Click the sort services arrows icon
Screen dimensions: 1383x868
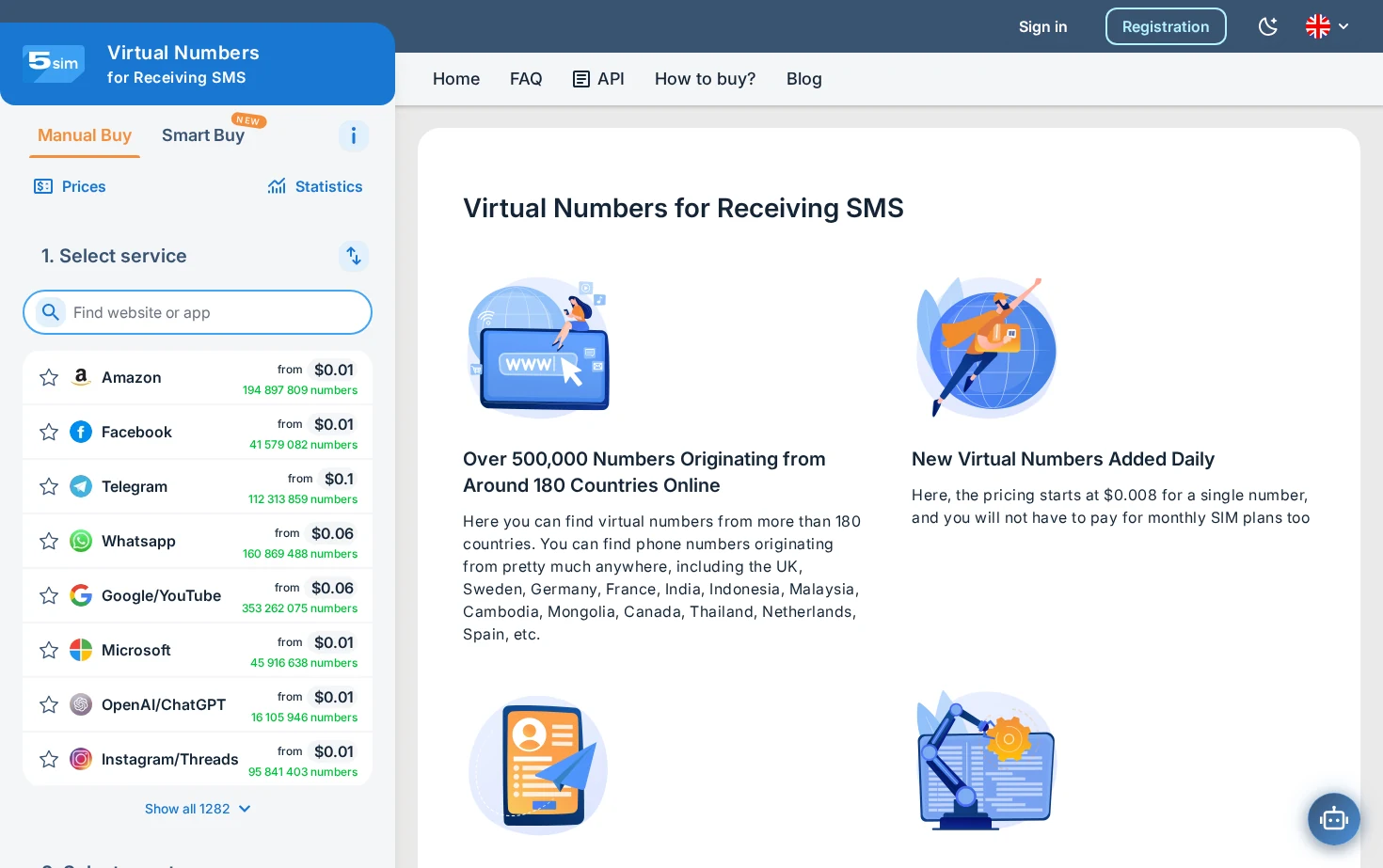(354, 256)
